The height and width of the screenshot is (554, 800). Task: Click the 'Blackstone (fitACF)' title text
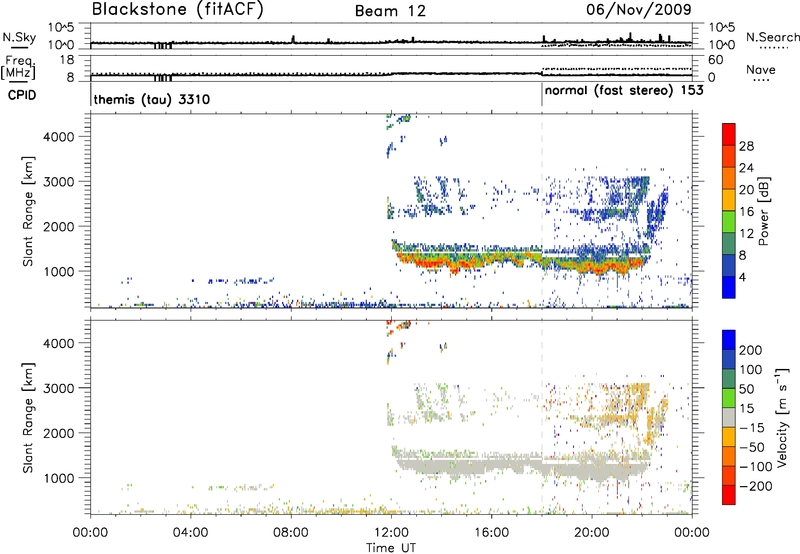[x=178, y=10]
